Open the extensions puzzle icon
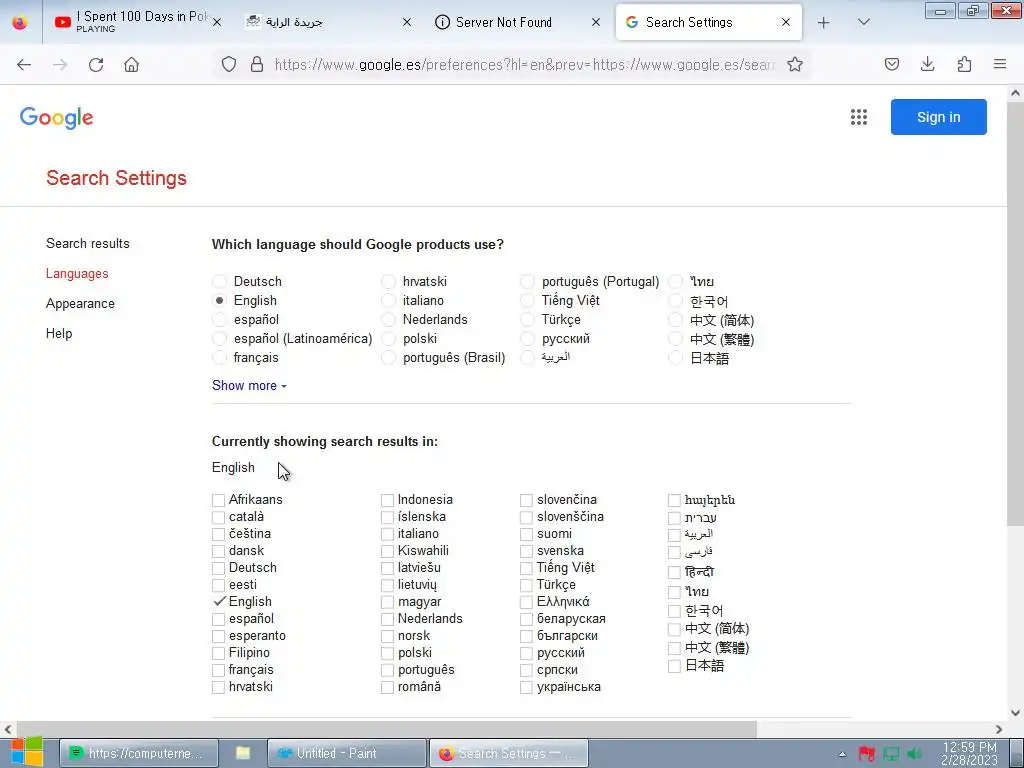The height and width of the screenshot is (768, 1024). pos(964,64)
